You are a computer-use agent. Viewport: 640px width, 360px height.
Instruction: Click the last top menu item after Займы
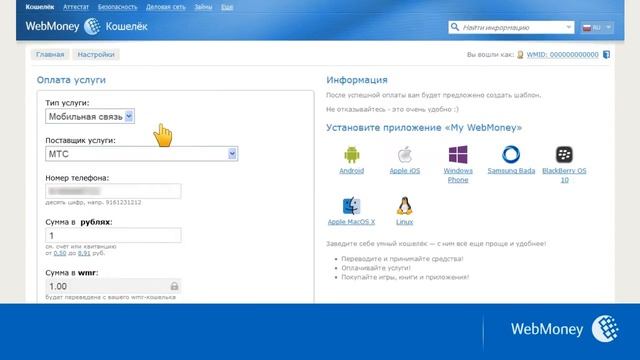click(x=227, y=7)
